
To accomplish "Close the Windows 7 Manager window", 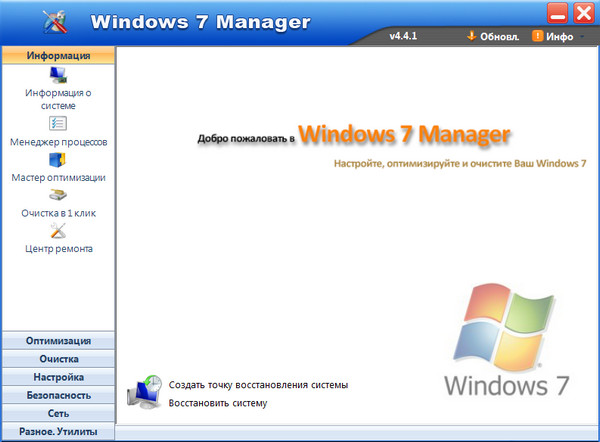I will pos(584,13).
